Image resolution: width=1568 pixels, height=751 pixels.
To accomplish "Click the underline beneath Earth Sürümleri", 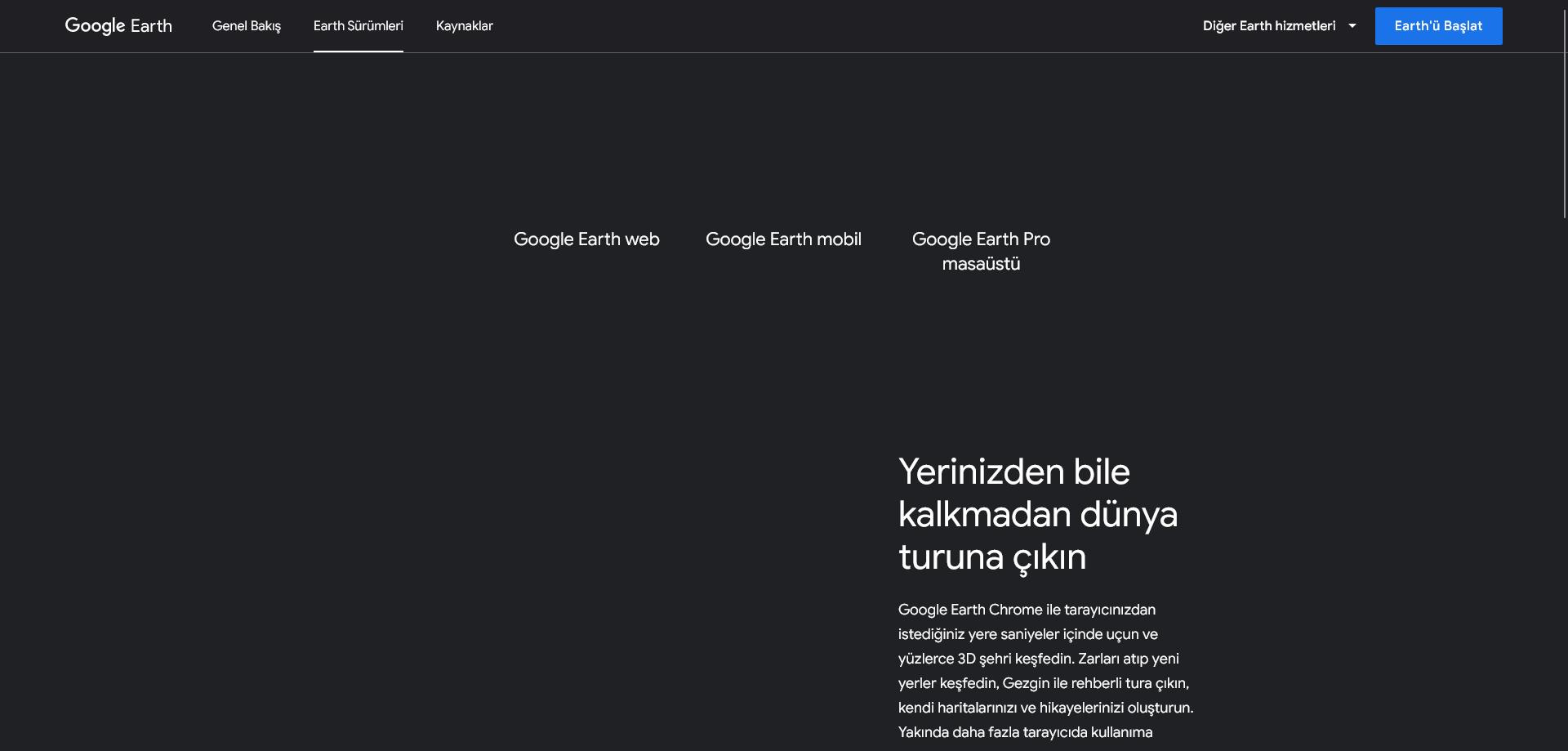I will click(358, 51).
